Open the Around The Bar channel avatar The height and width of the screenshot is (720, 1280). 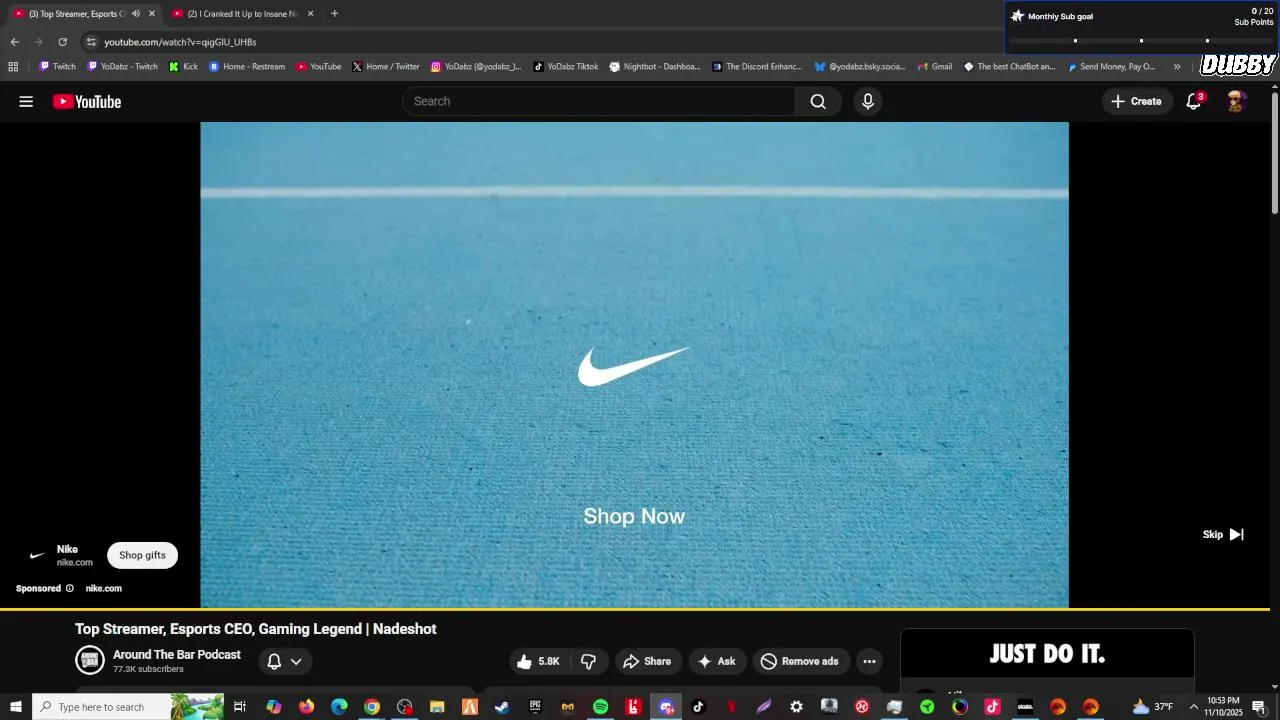click(90, 660)
